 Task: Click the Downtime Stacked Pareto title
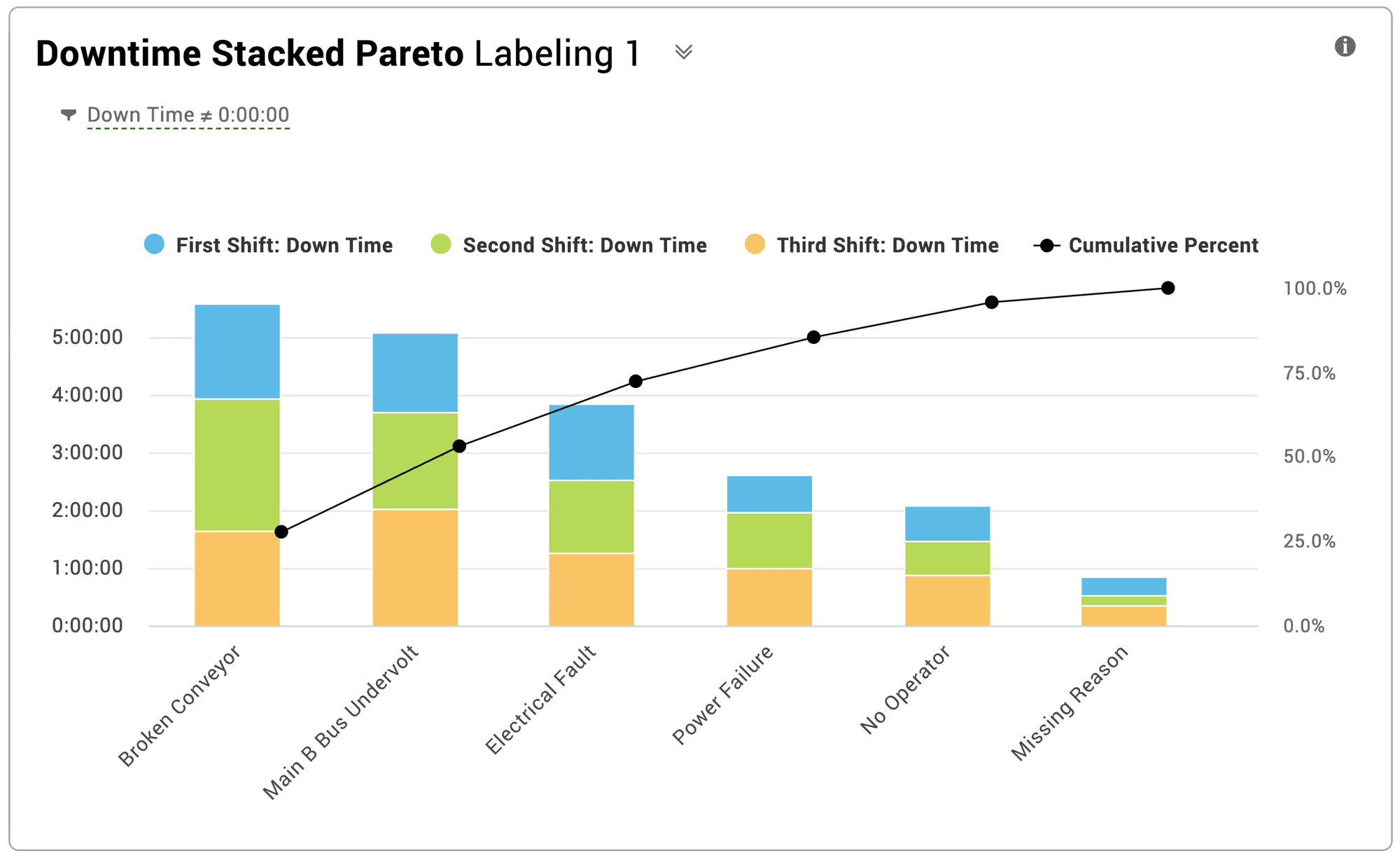click(248, 53)
